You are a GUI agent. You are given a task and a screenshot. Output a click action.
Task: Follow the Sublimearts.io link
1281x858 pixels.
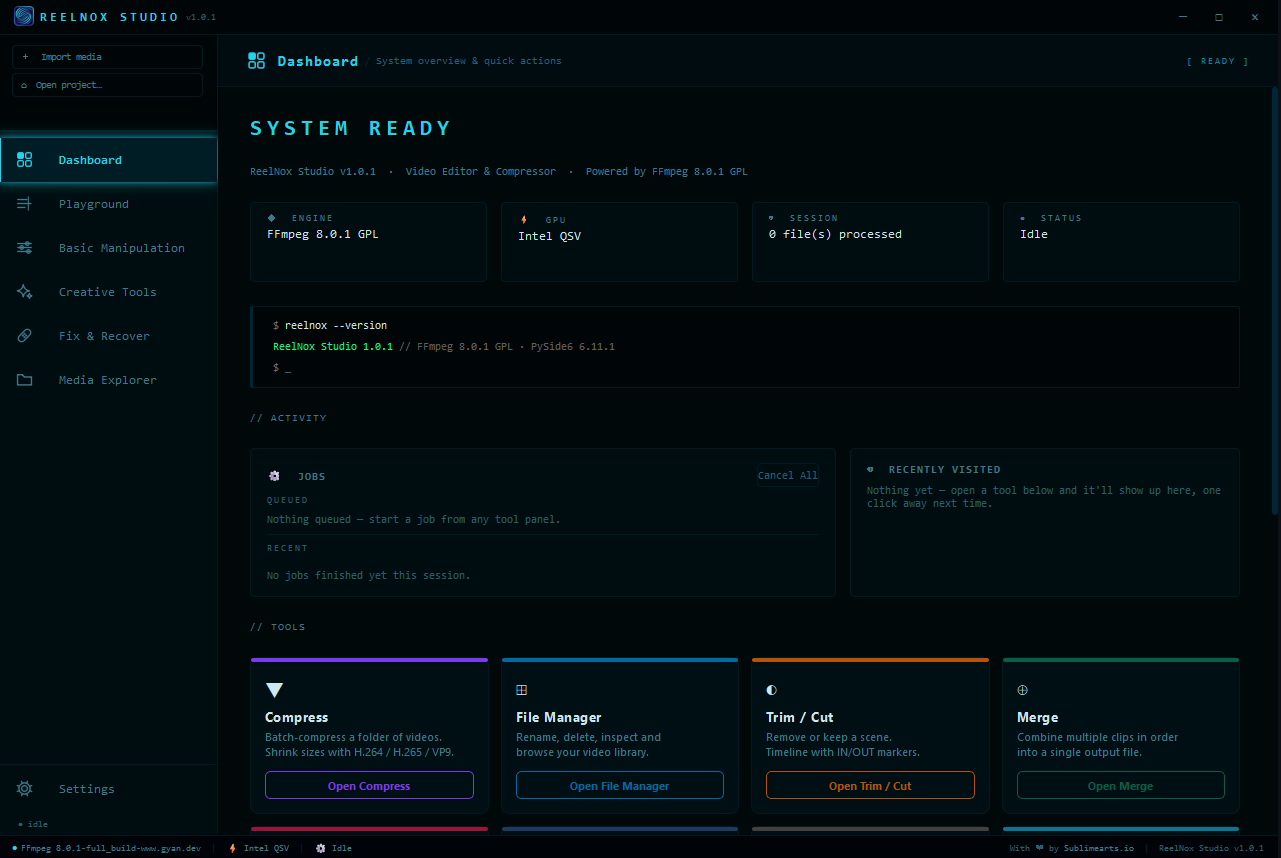coord(1098,848)
